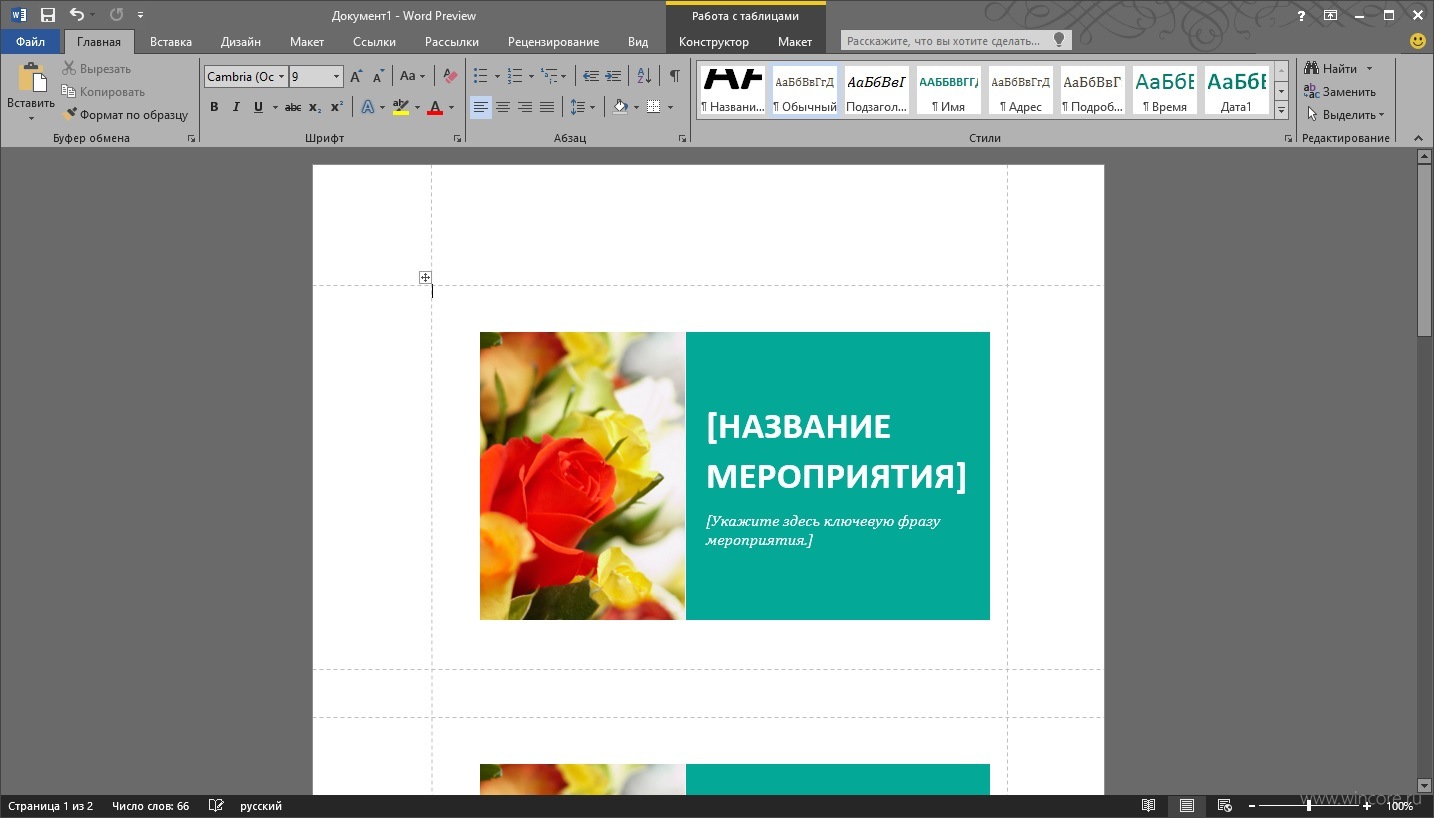Decrease paragraph indent
The image size is (1434, 818).
[x=591, y=76]
